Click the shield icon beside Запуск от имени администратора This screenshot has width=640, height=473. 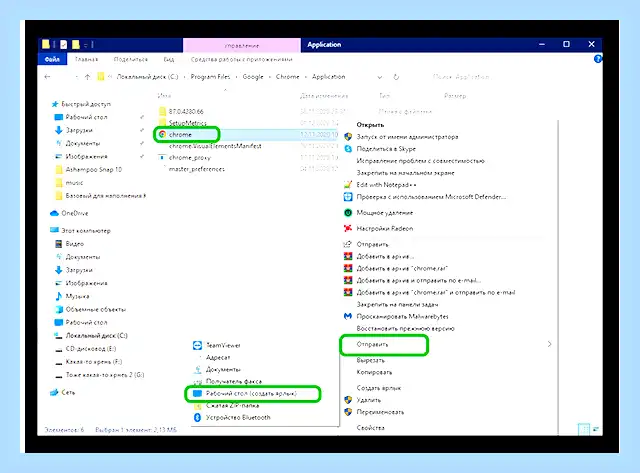tap(348, 137)
